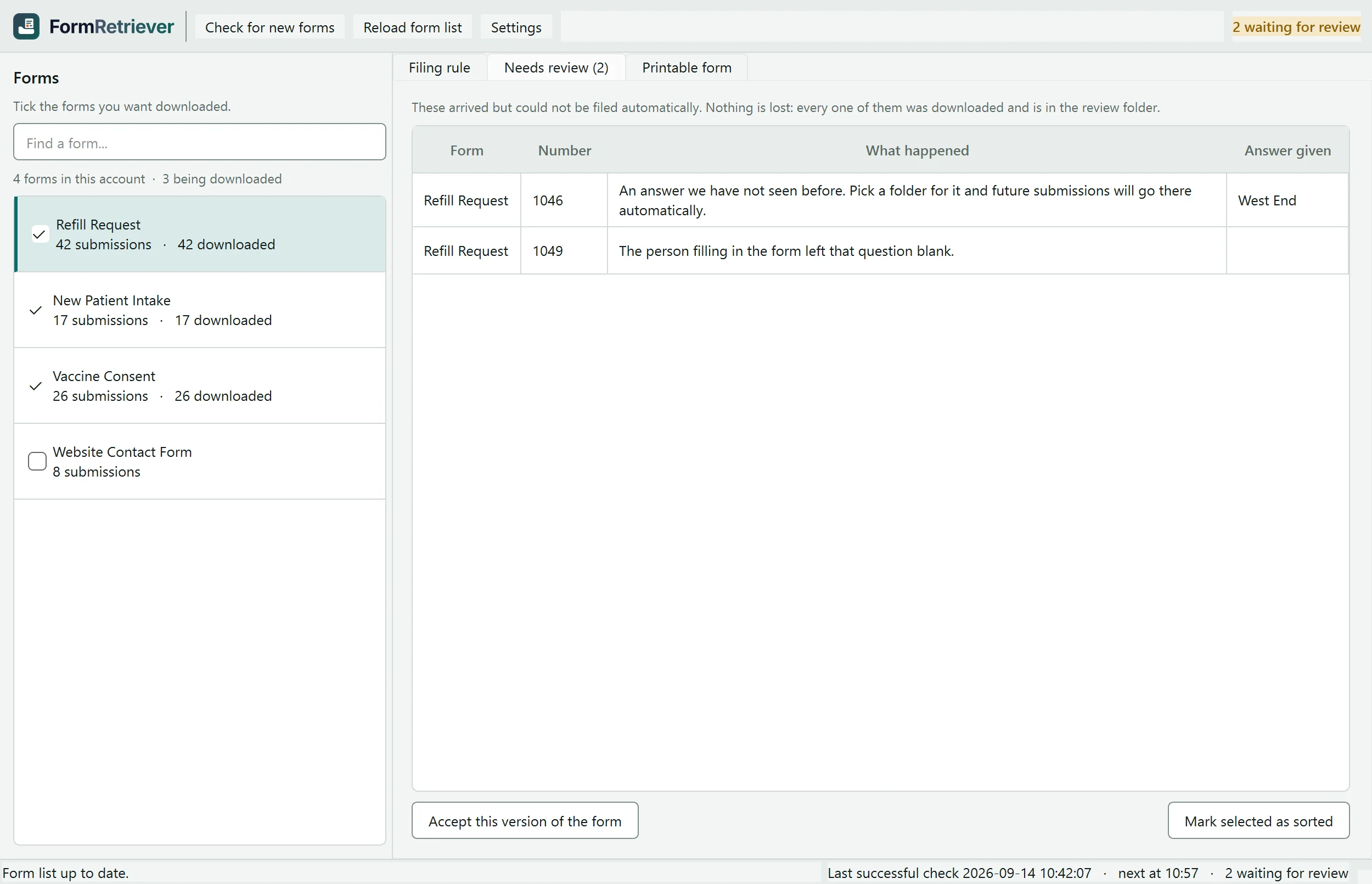Click the 'West End' answer cell
1372x884 pixels.
tap(1287, 200)
